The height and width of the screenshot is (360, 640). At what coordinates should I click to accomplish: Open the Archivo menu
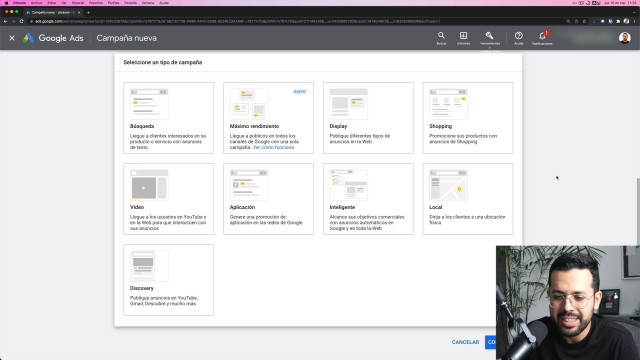point(37,3)
